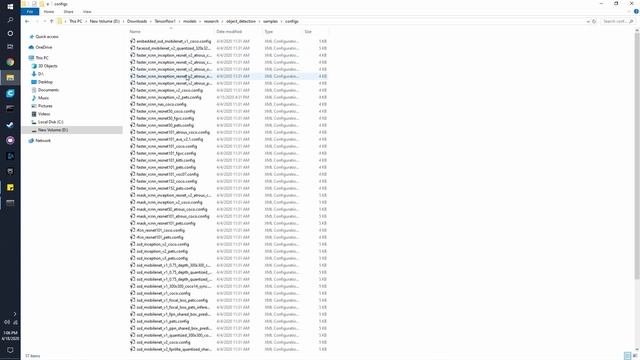The height and width of the screenshot is (360, 640).
Task: Click file icon of faster_rcnn_resnet101_coco.config
Action: [x=132, y=146]
